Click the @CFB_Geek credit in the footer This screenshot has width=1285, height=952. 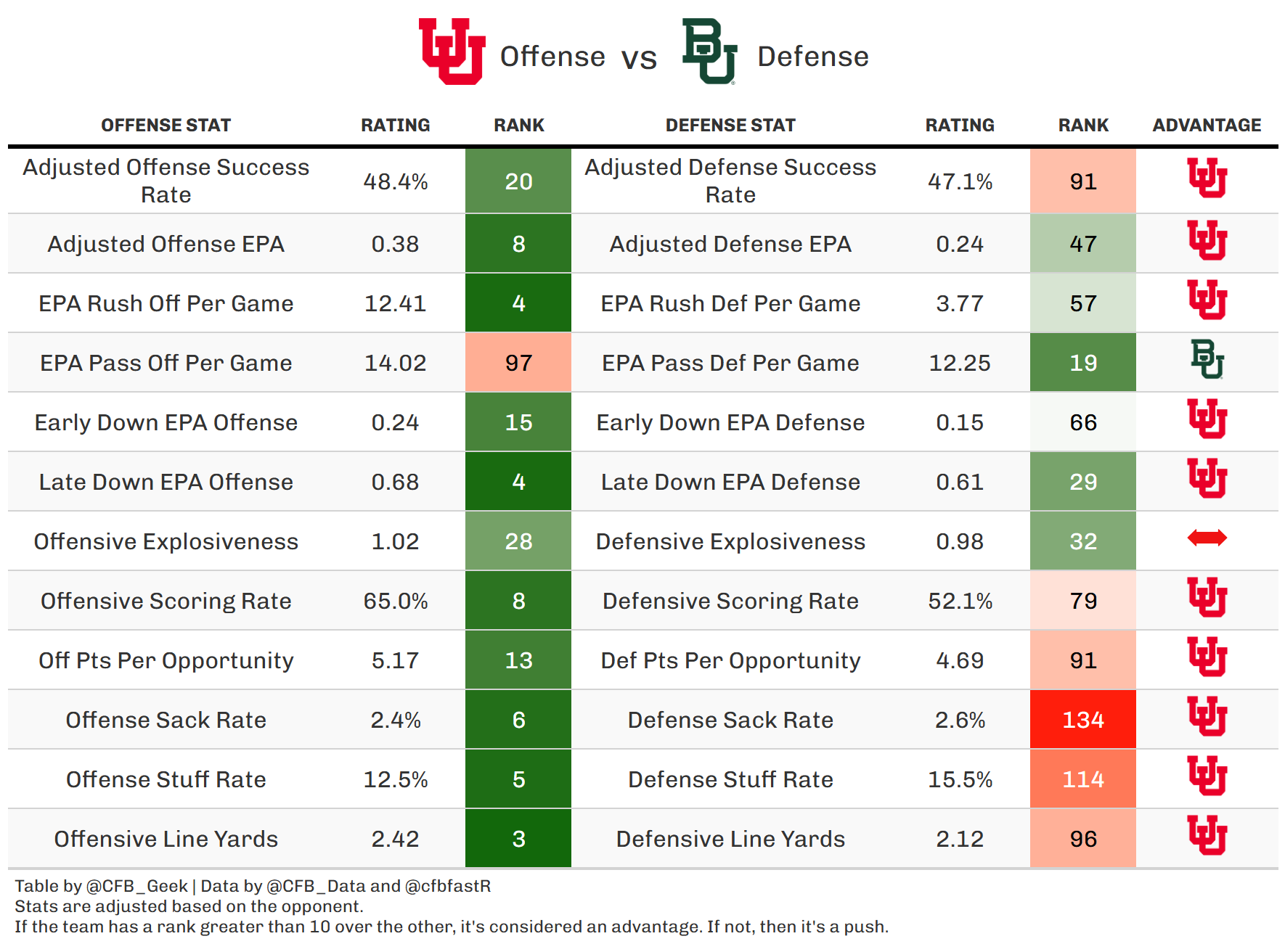pos(136,886)
